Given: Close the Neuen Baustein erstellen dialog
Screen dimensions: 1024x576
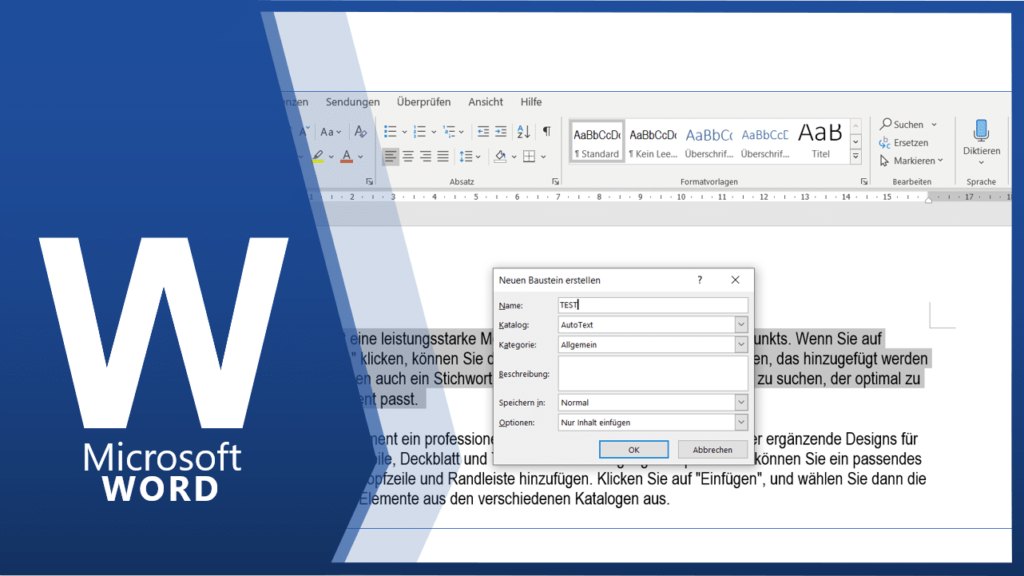Looking at the screenshot, I should 735,280.
